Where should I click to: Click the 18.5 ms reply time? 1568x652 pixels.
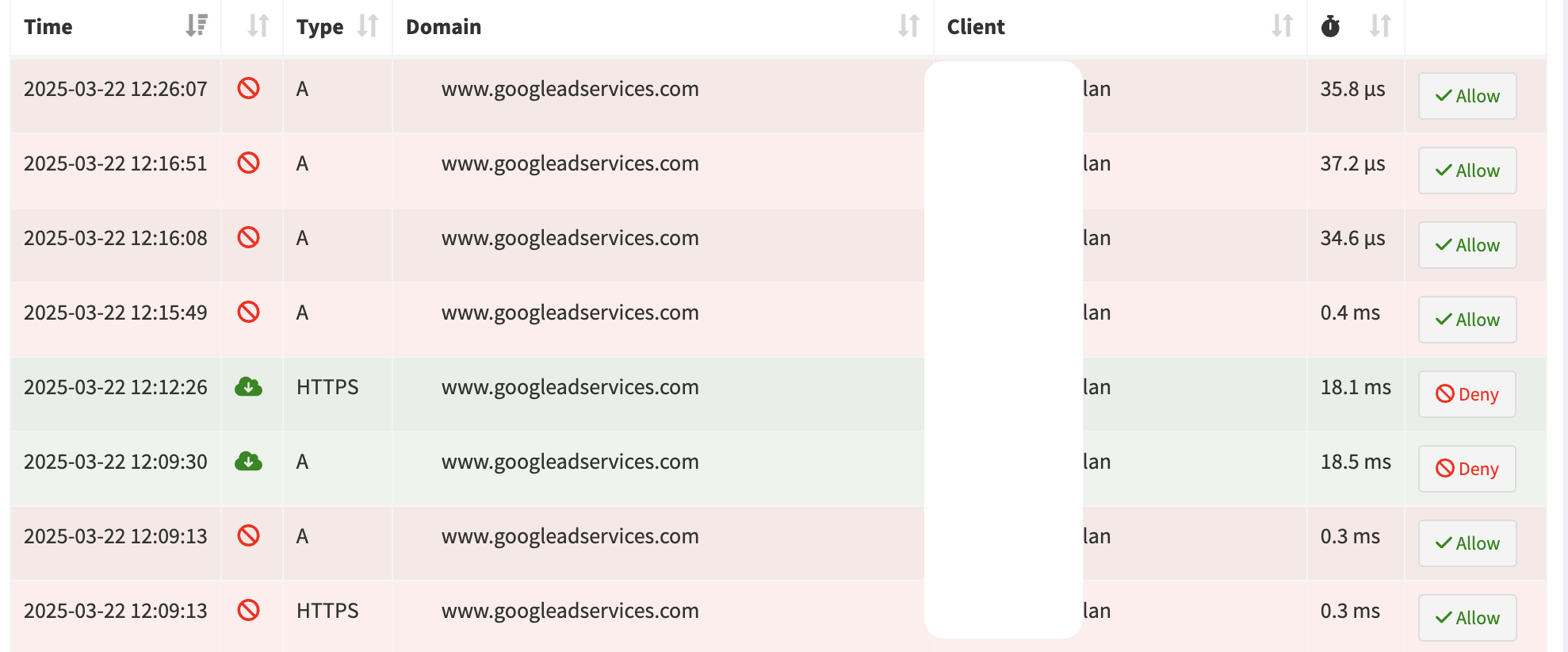coord(1356,462)
